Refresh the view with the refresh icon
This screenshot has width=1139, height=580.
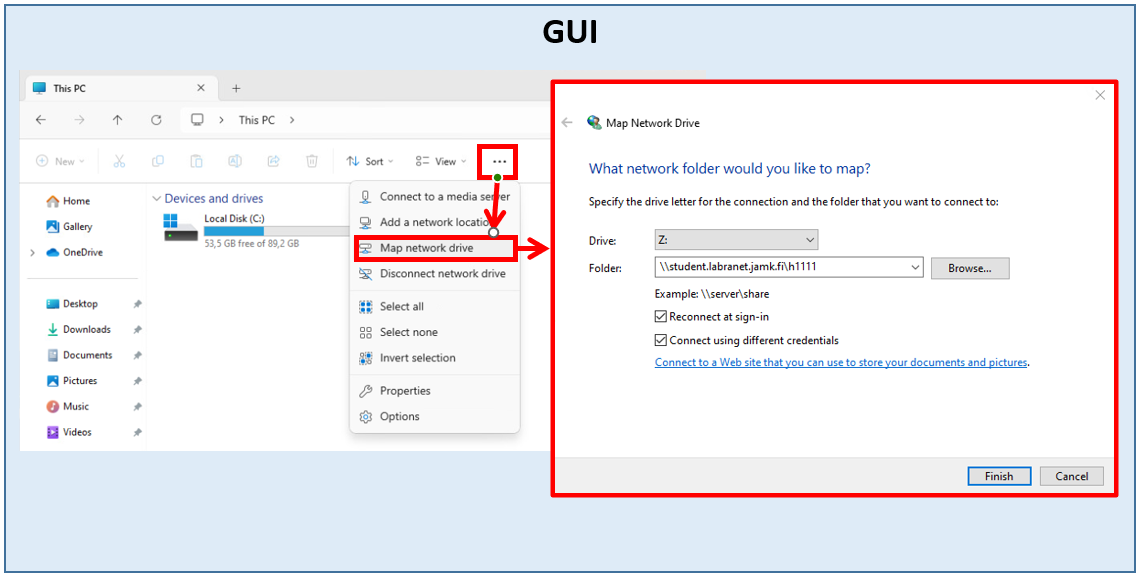156,119
